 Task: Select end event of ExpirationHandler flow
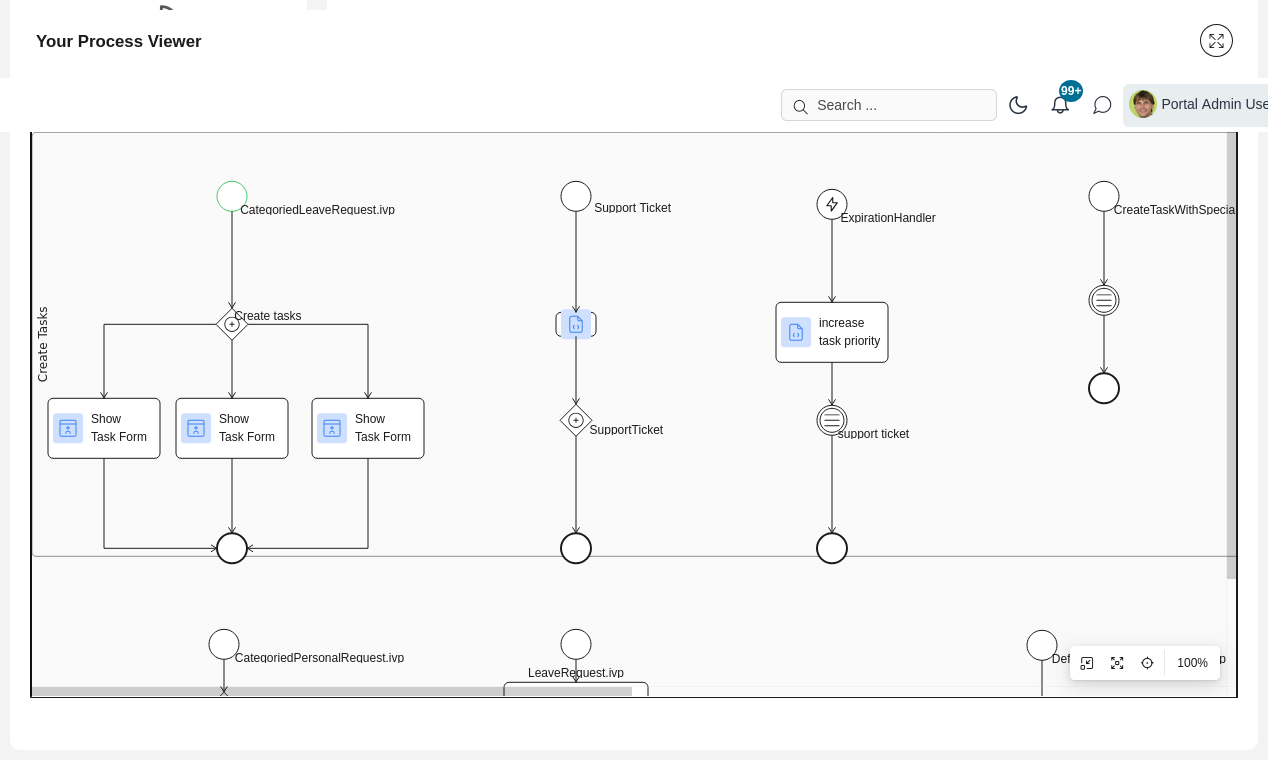pos(832,548)
